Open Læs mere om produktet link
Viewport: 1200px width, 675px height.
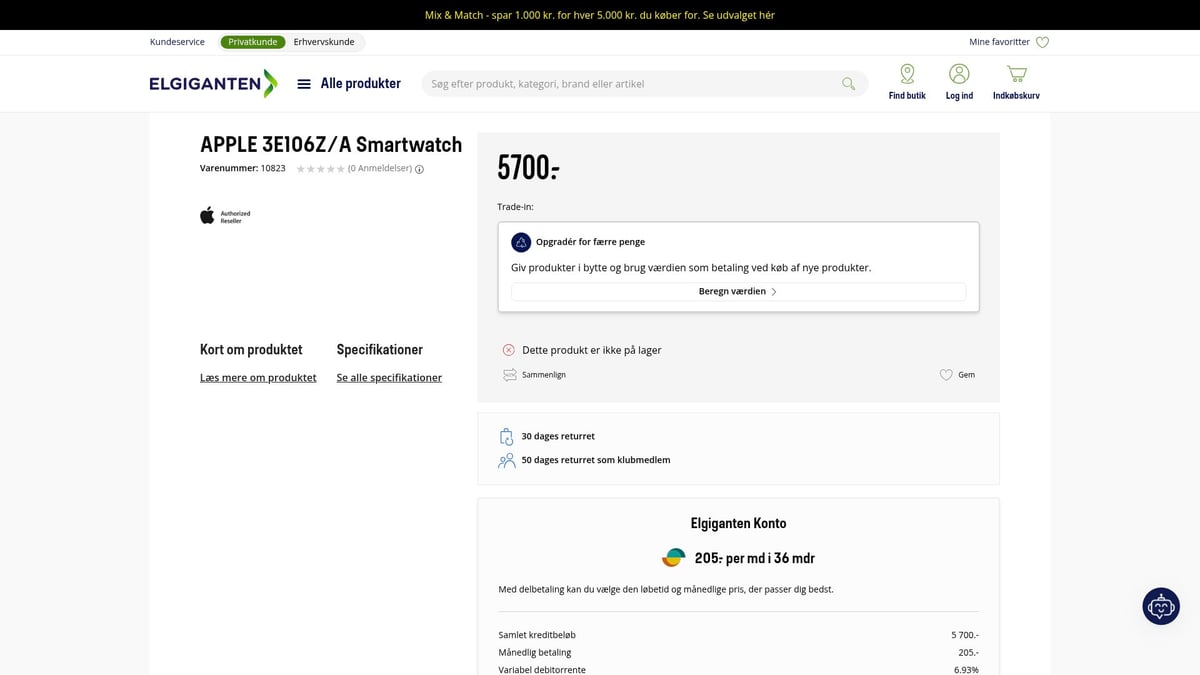pyautogui.click(x=258, y=378)
